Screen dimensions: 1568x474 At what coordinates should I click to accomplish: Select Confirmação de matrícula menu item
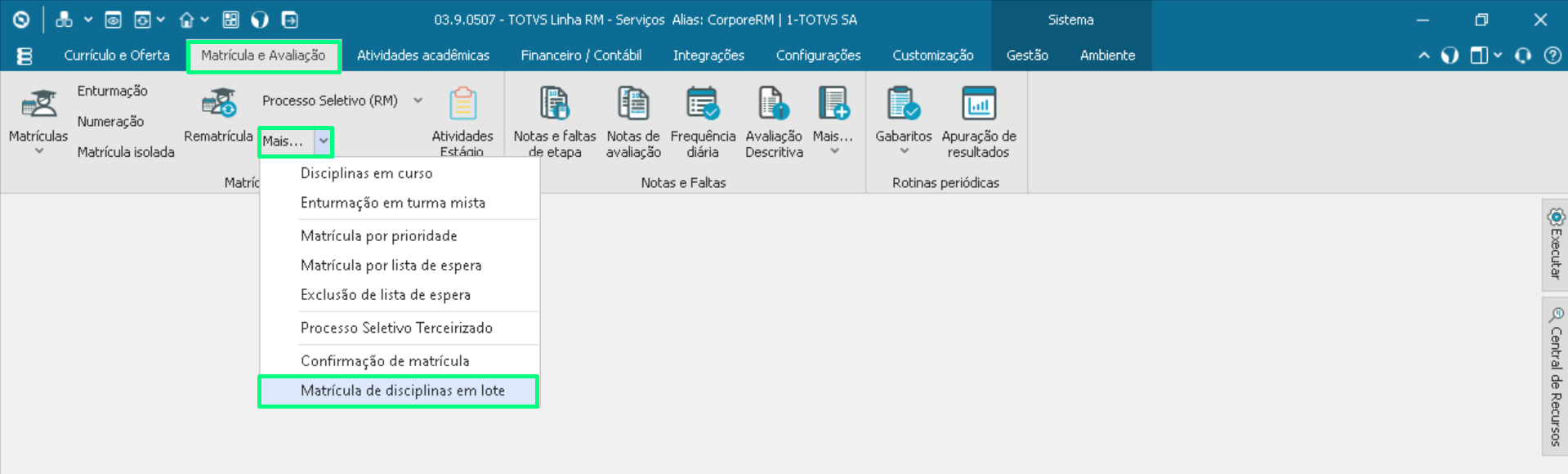[399, 360]
